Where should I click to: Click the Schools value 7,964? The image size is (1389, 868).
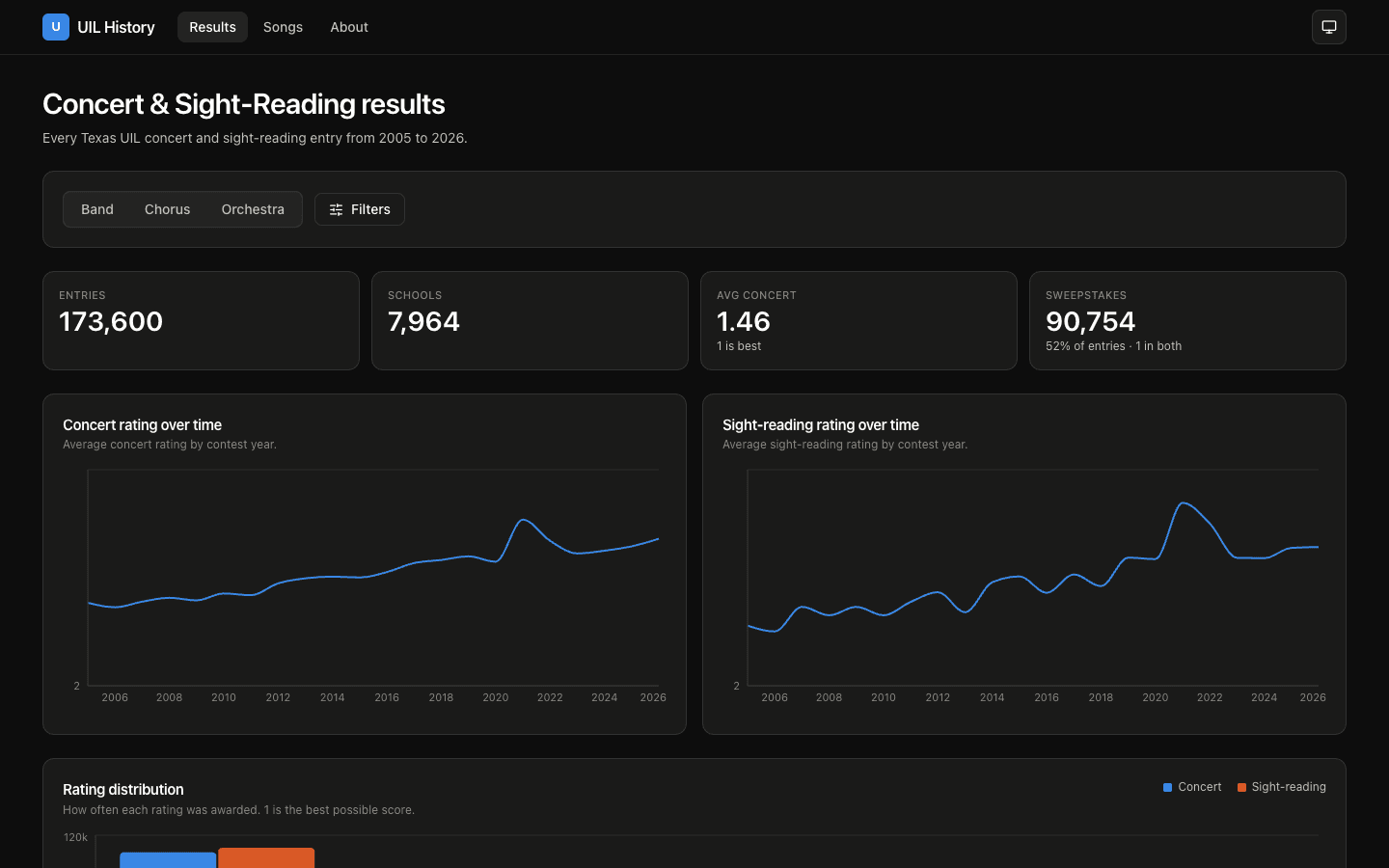click(x=423, y=321)
